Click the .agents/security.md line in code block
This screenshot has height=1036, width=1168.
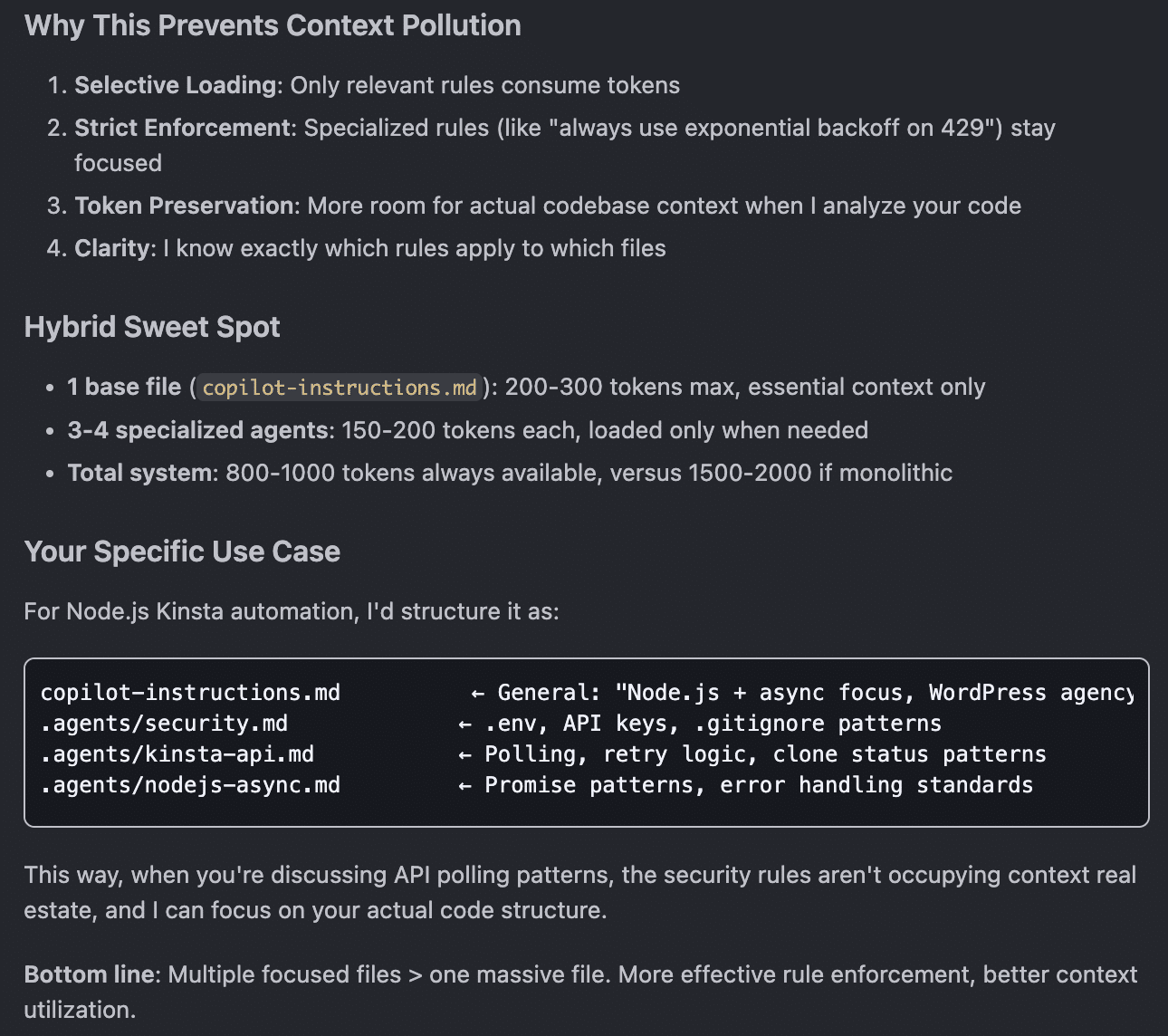pos(164,724)
